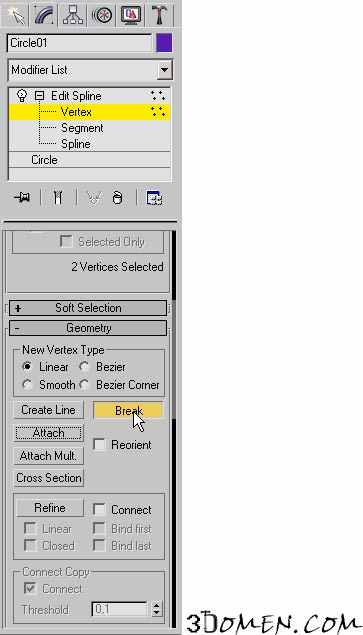
Task: Toggle Show End Result icon
Action: pyautogui.click(x=58, y=198)
